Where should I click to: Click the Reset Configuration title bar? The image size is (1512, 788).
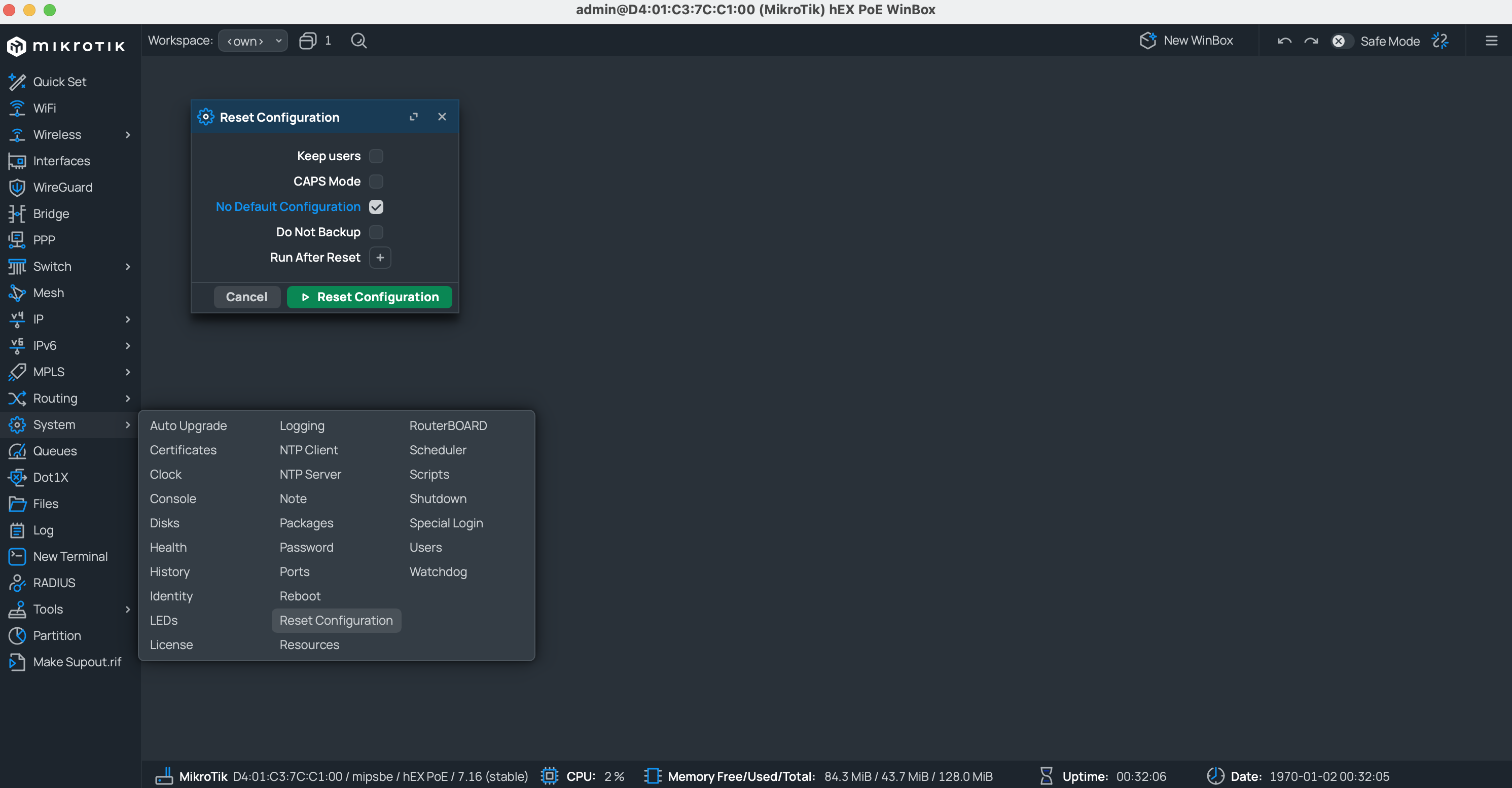pyautogui.click(x=325, y=117)
